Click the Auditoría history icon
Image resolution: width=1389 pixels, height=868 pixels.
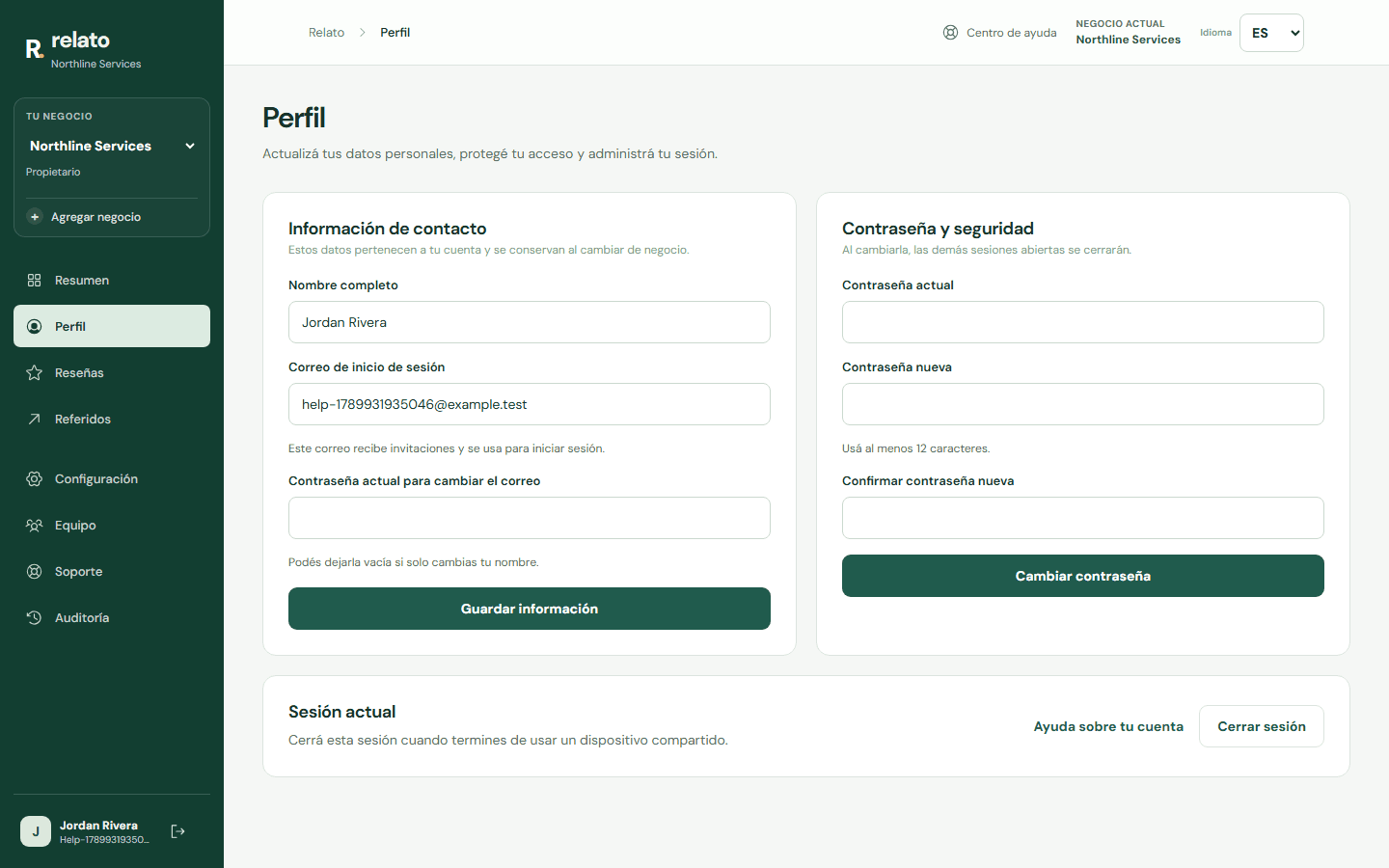[x=34, y=618]
